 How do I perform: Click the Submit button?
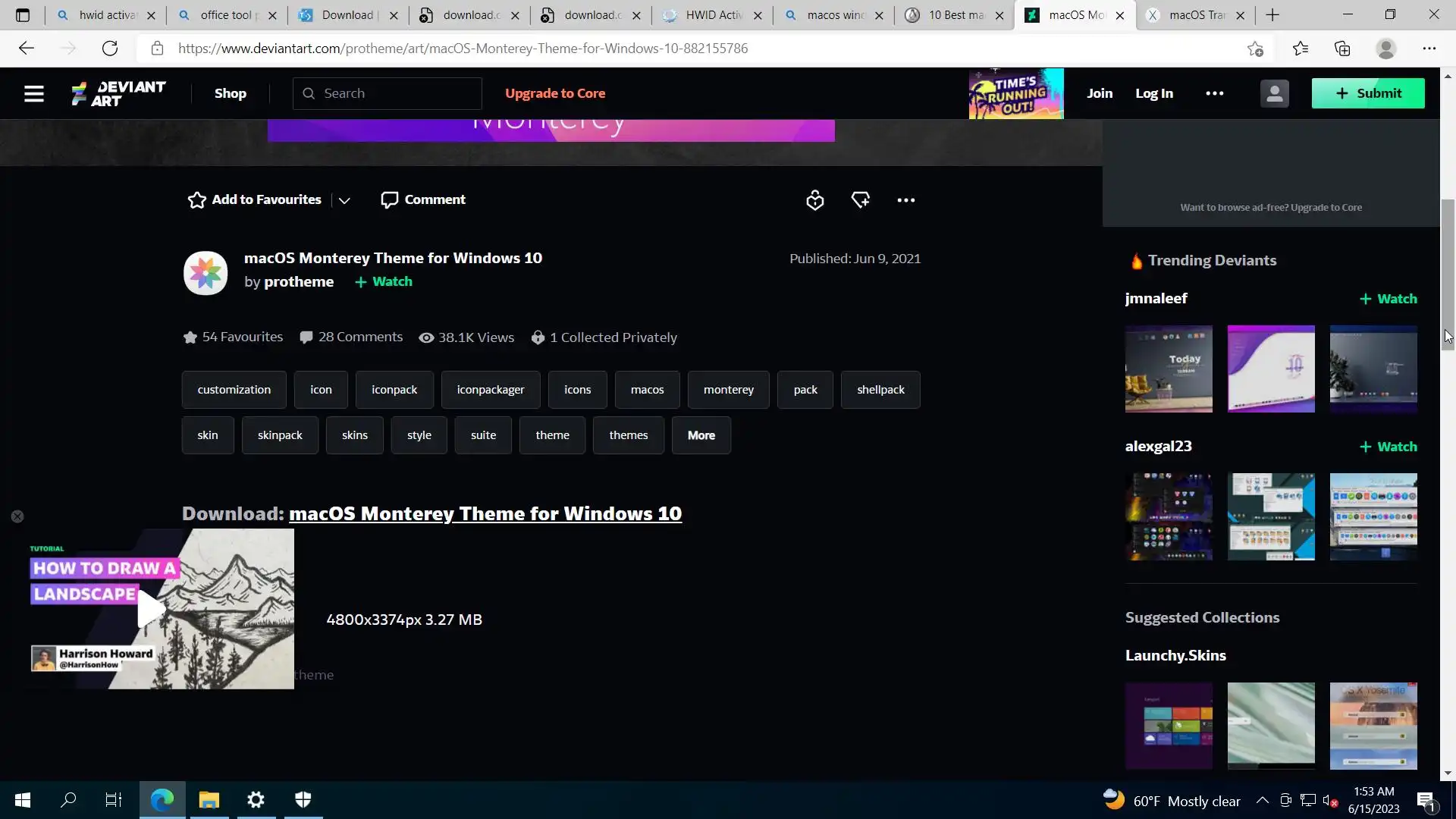point(1367,93)
